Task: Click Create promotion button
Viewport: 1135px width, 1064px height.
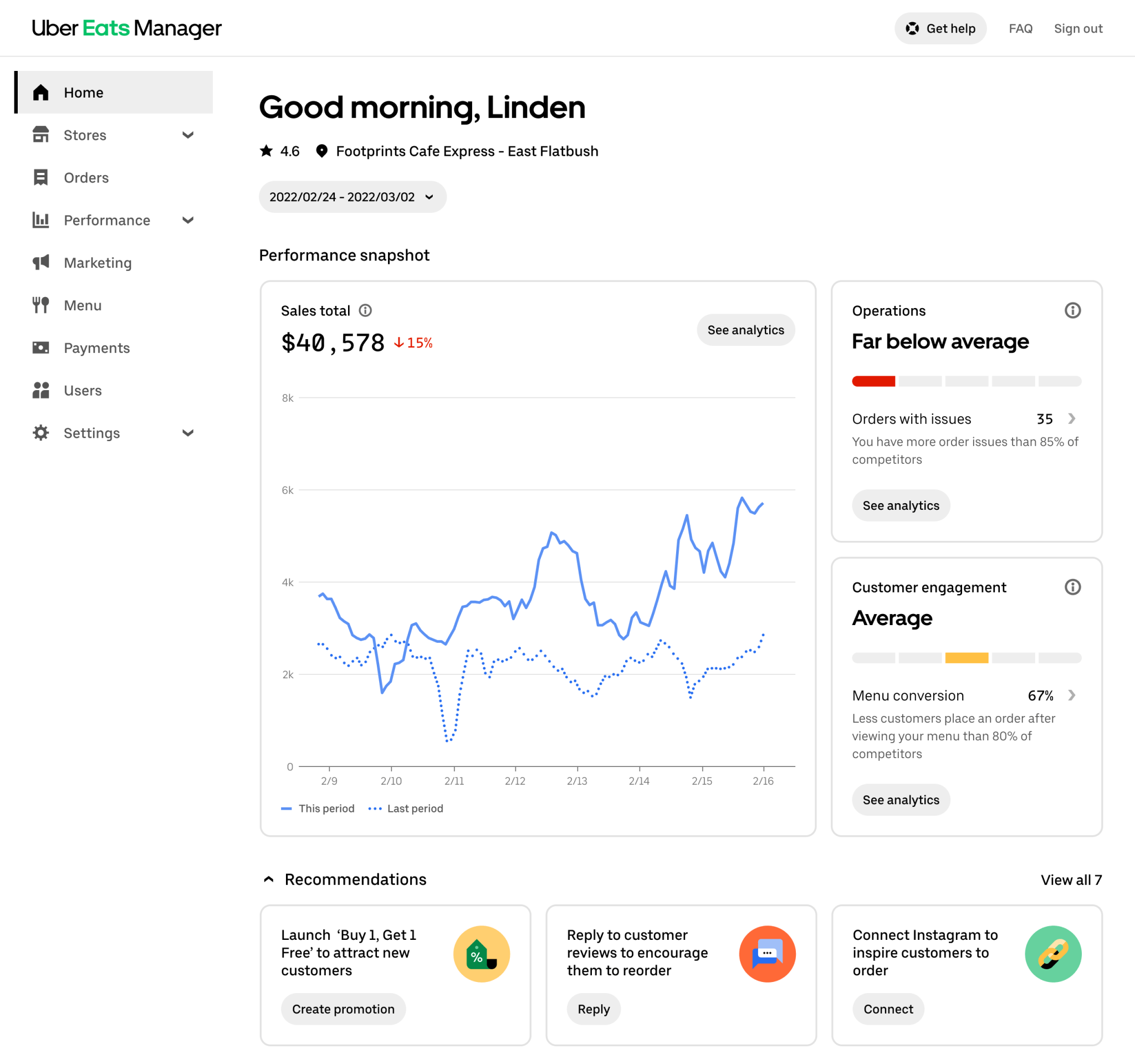Action: [343, 1009]
